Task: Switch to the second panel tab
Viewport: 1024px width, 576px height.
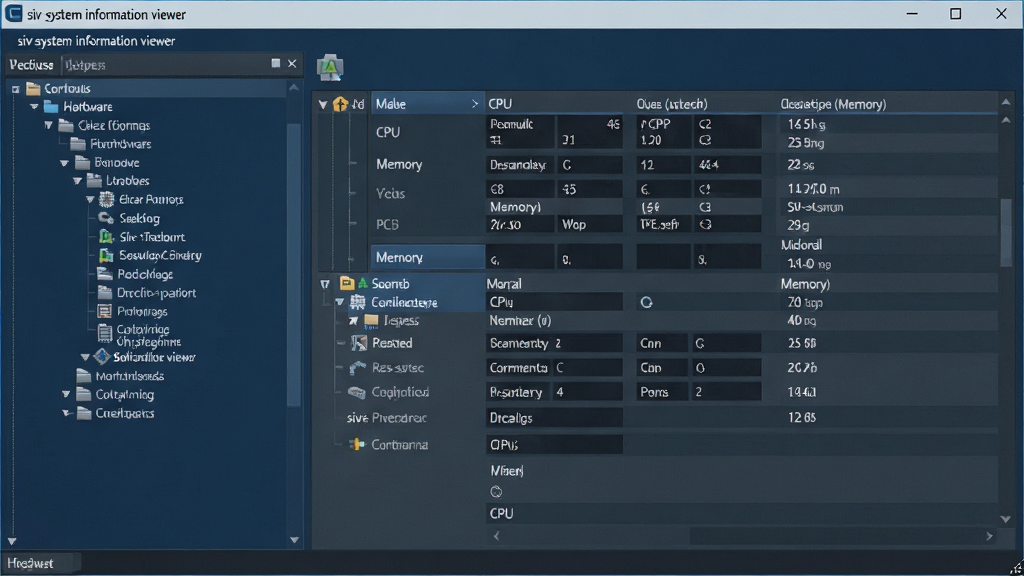Action: pyautogui.click(x=86, y=65)
